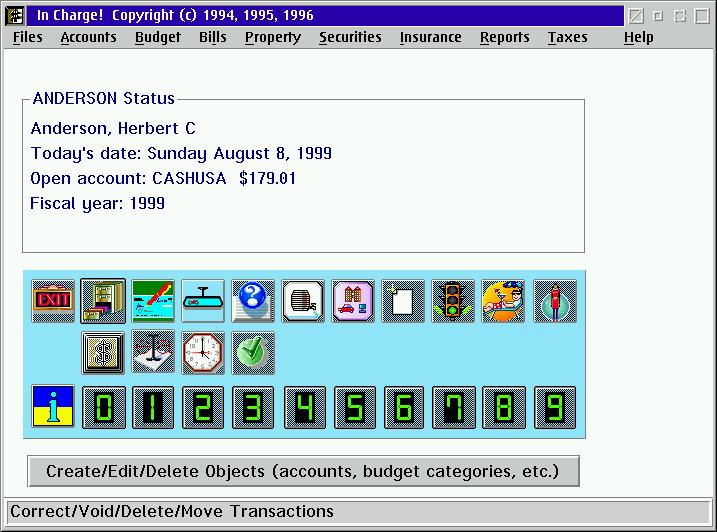Viewport: 717px width, 532px height.
Task: Click the Today's date line
Action: [x=181, y=153]
